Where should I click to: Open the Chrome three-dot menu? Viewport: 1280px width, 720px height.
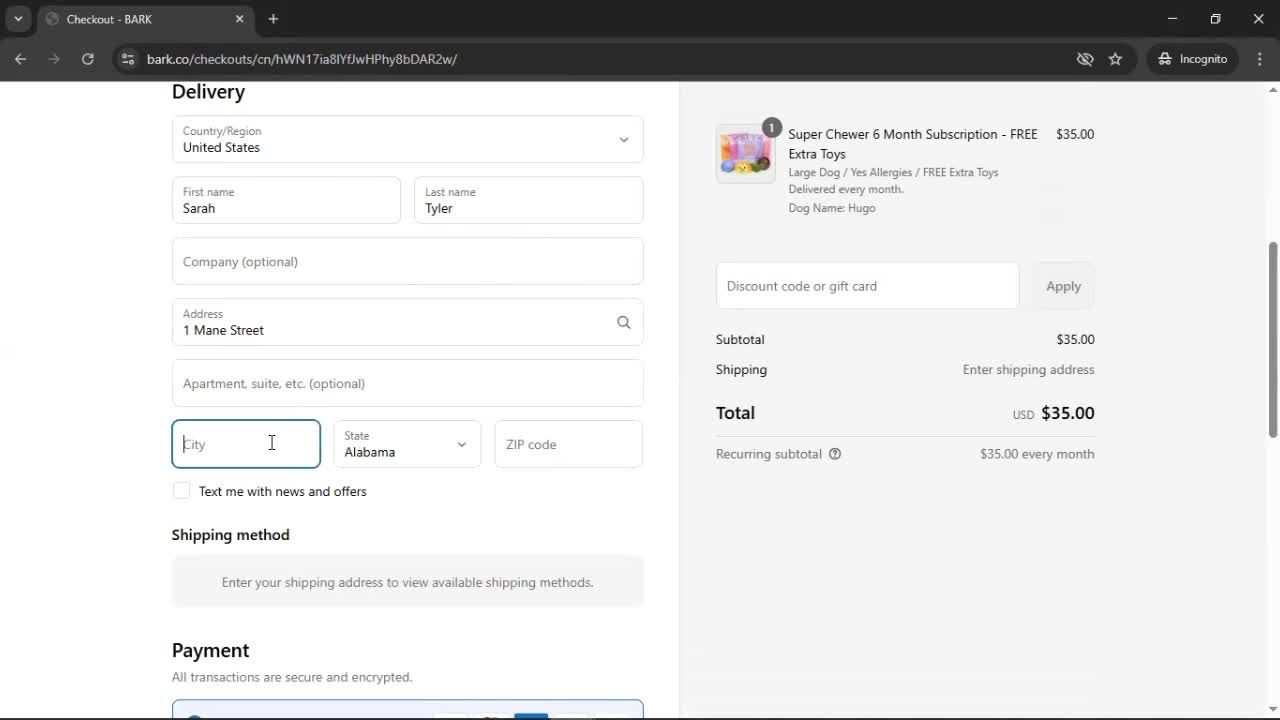[x=1260, y=59]
